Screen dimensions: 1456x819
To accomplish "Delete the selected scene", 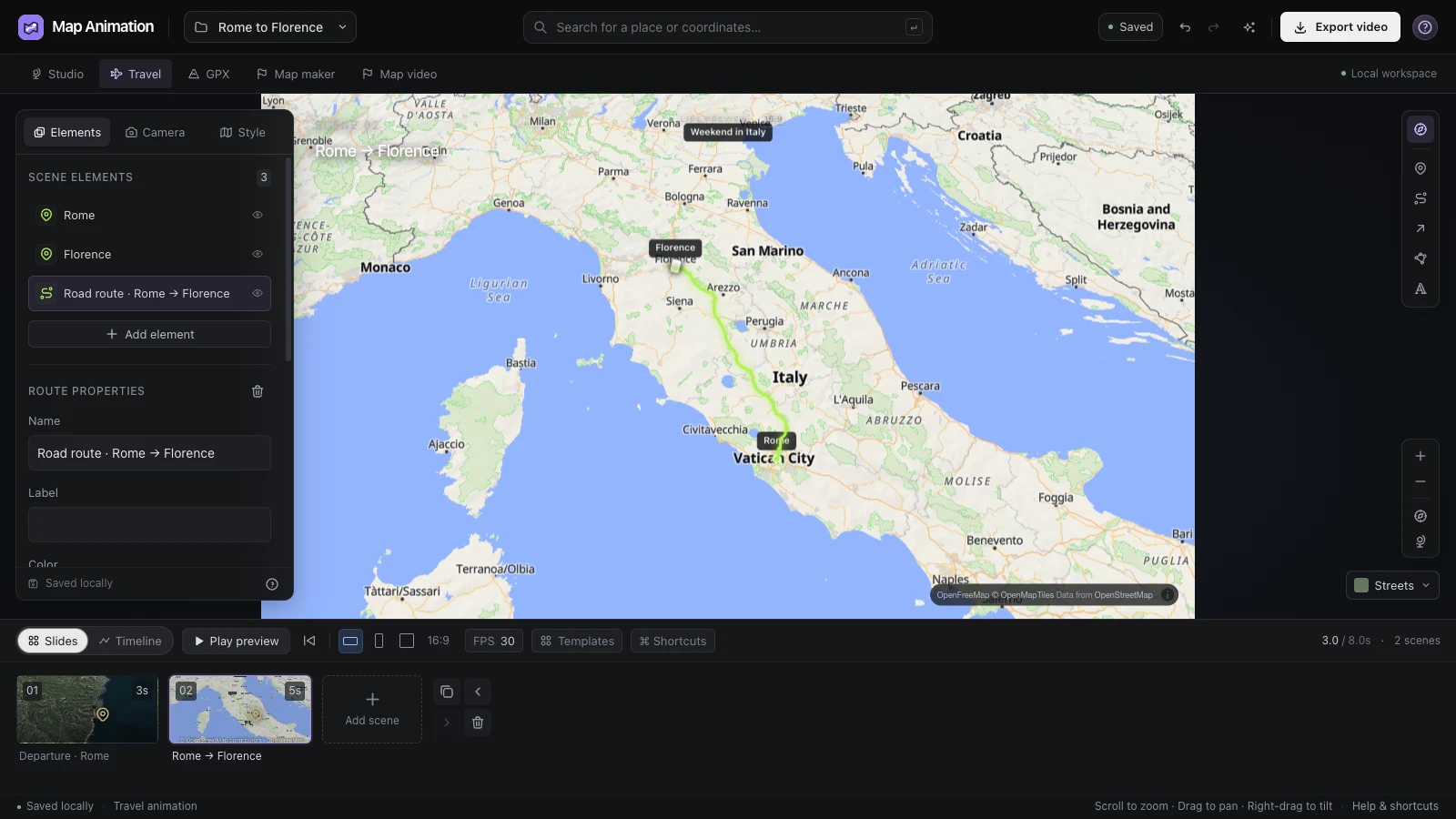I will [x=478, y=723].
